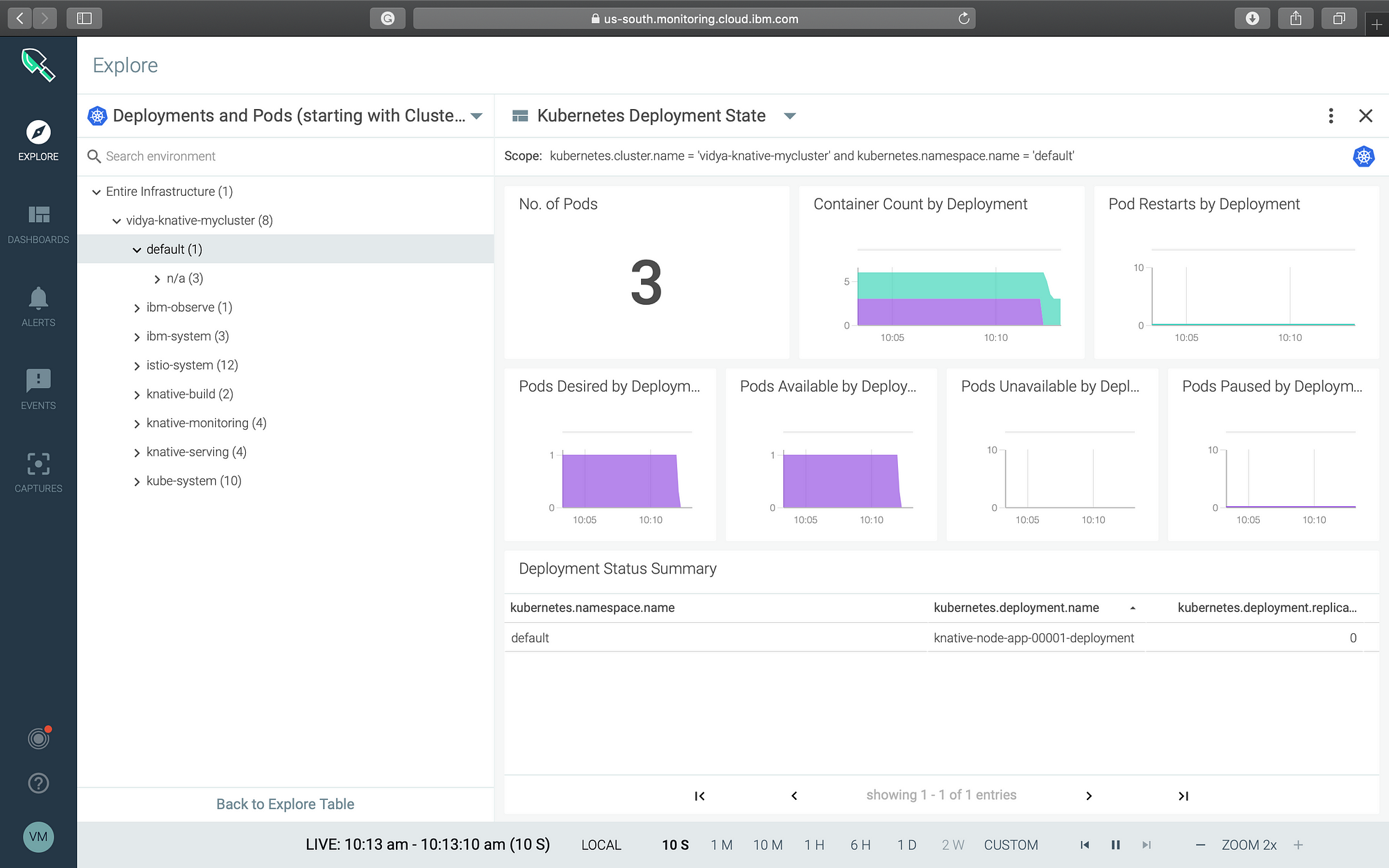Open browser downloads button
Viewport: 1389px width, 868px height.
coord(1252,18)
